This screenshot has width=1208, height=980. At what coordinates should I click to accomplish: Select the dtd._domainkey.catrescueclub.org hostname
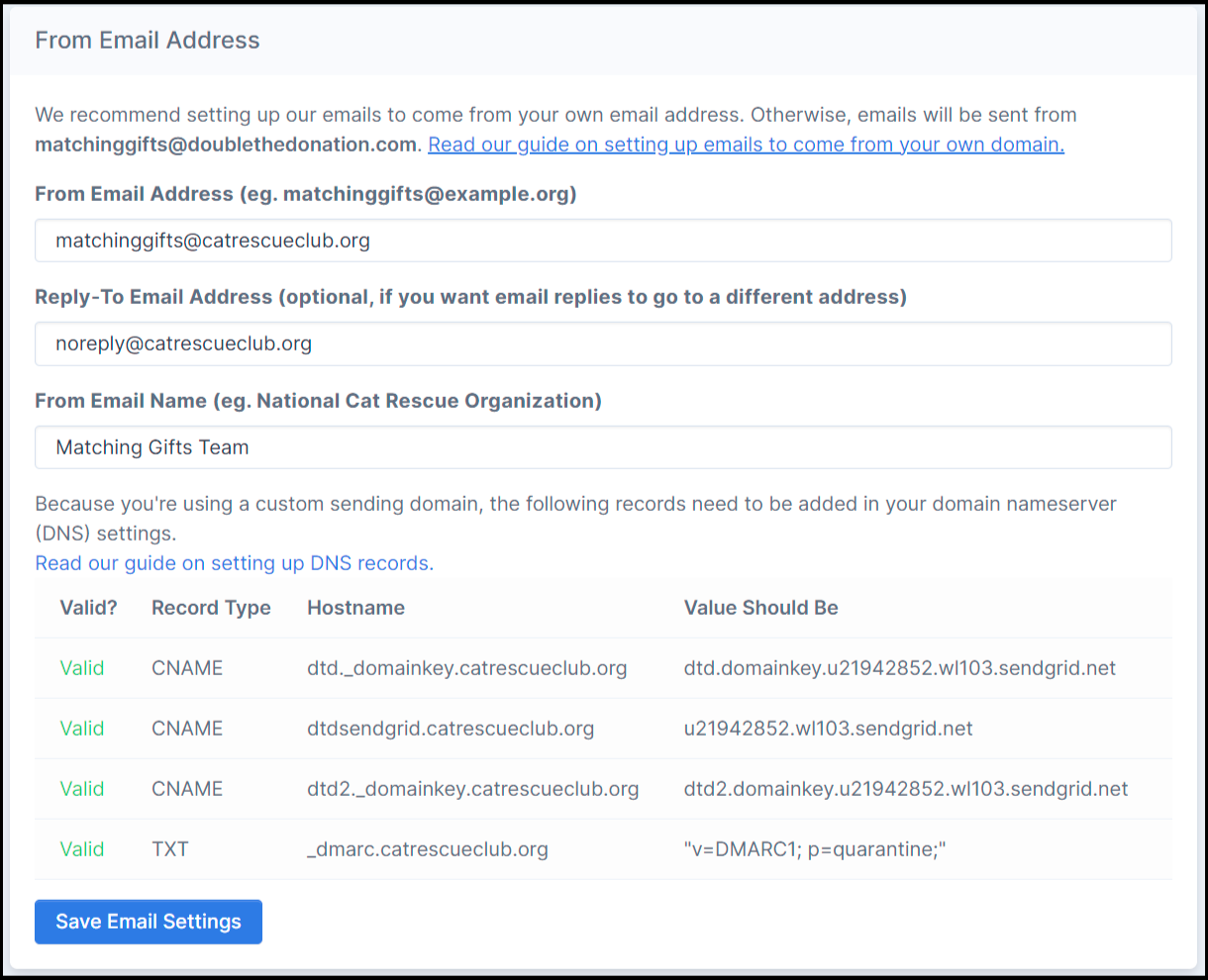467,668
